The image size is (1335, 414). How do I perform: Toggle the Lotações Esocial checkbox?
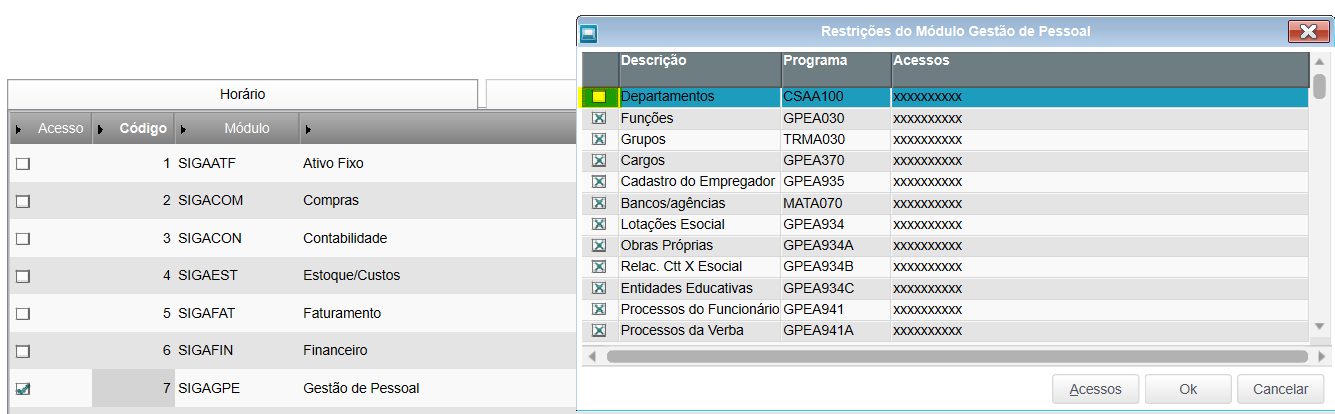click(x=599, y=224)
